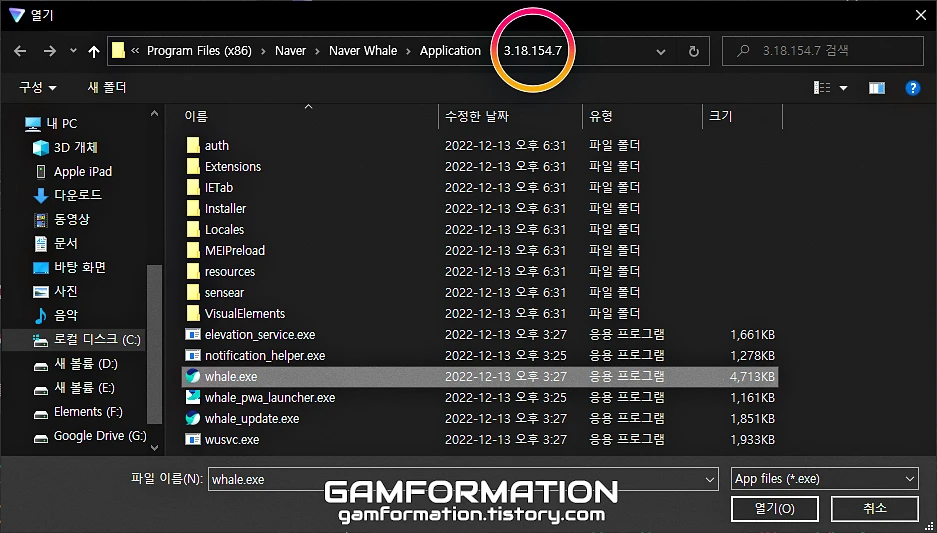Select Google Drive (G:) drive
This screenshot has width=937, height=533.
pyautogui.click(x=90, y=436)
